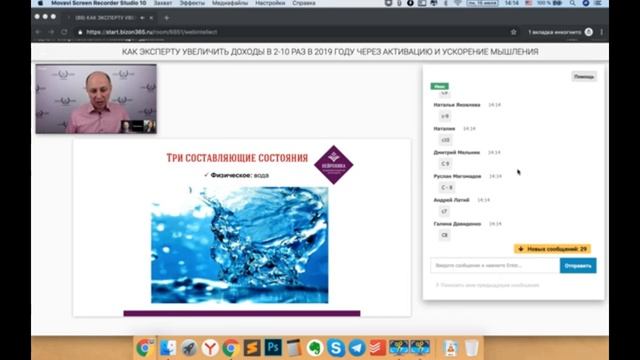The width and height of the screenshot is (640, 360).
Task: Open the Movavi Screen Recorder Studio menu
Action: [98, 3]
